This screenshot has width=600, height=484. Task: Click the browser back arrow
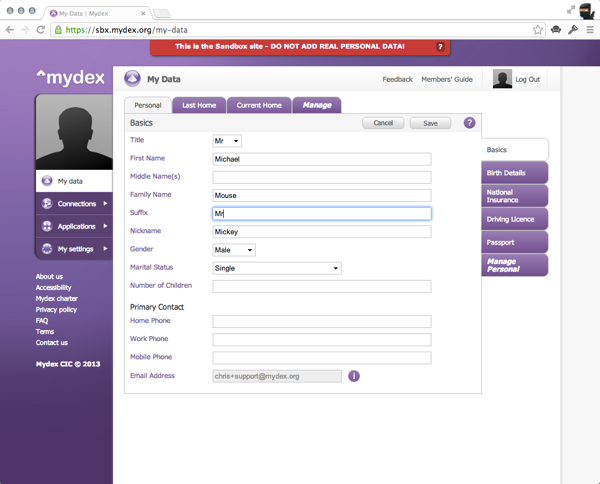10,30
